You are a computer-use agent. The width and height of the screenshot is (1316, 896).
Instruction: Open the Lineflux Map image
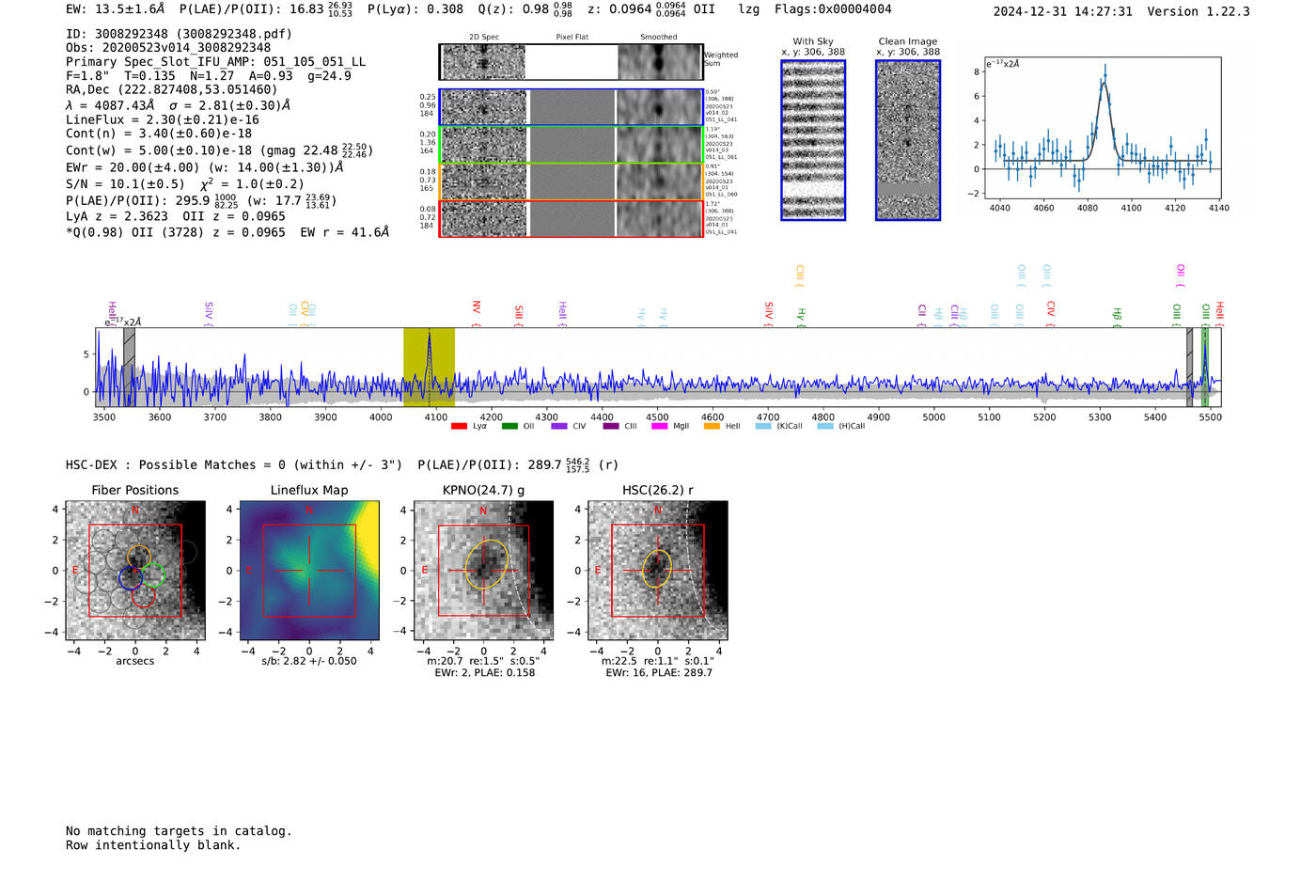[x=309, y=571]
